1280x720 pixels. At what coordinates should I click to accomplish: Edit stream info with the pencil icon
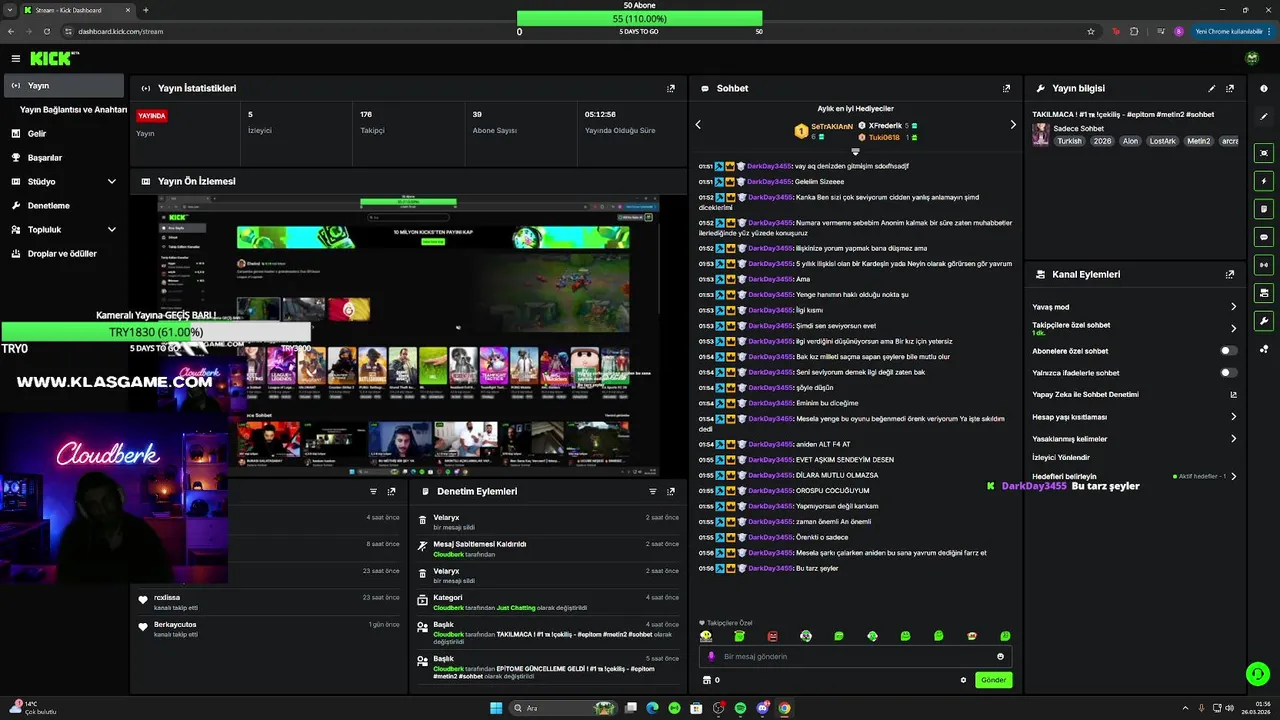click(x=1212, y=88)
